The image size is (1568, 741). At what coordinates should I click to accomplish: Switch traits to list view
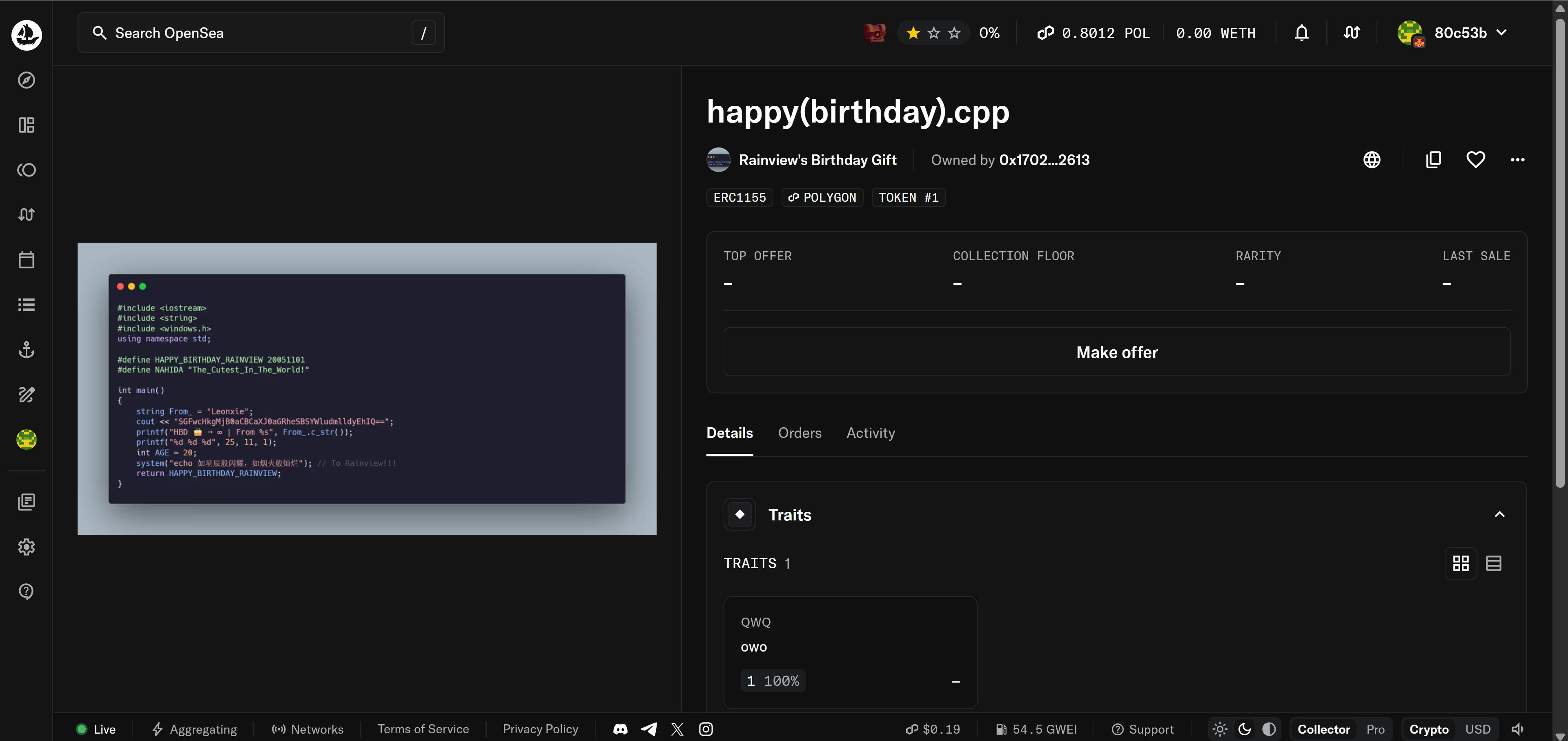(1493, 563)
